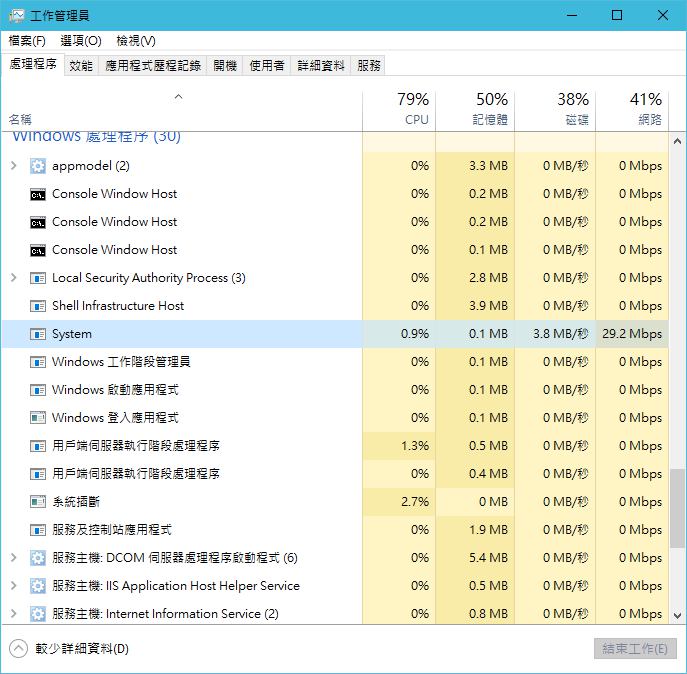Click the Windows 工作階段管理員 icon

(38, 362)
